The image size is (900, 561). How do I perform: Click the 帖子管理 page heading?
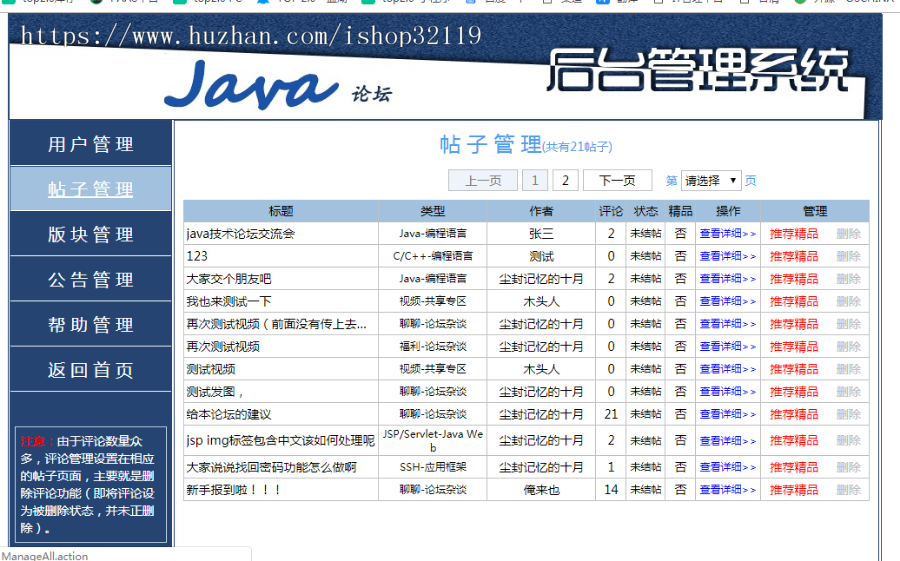point(490,144)
